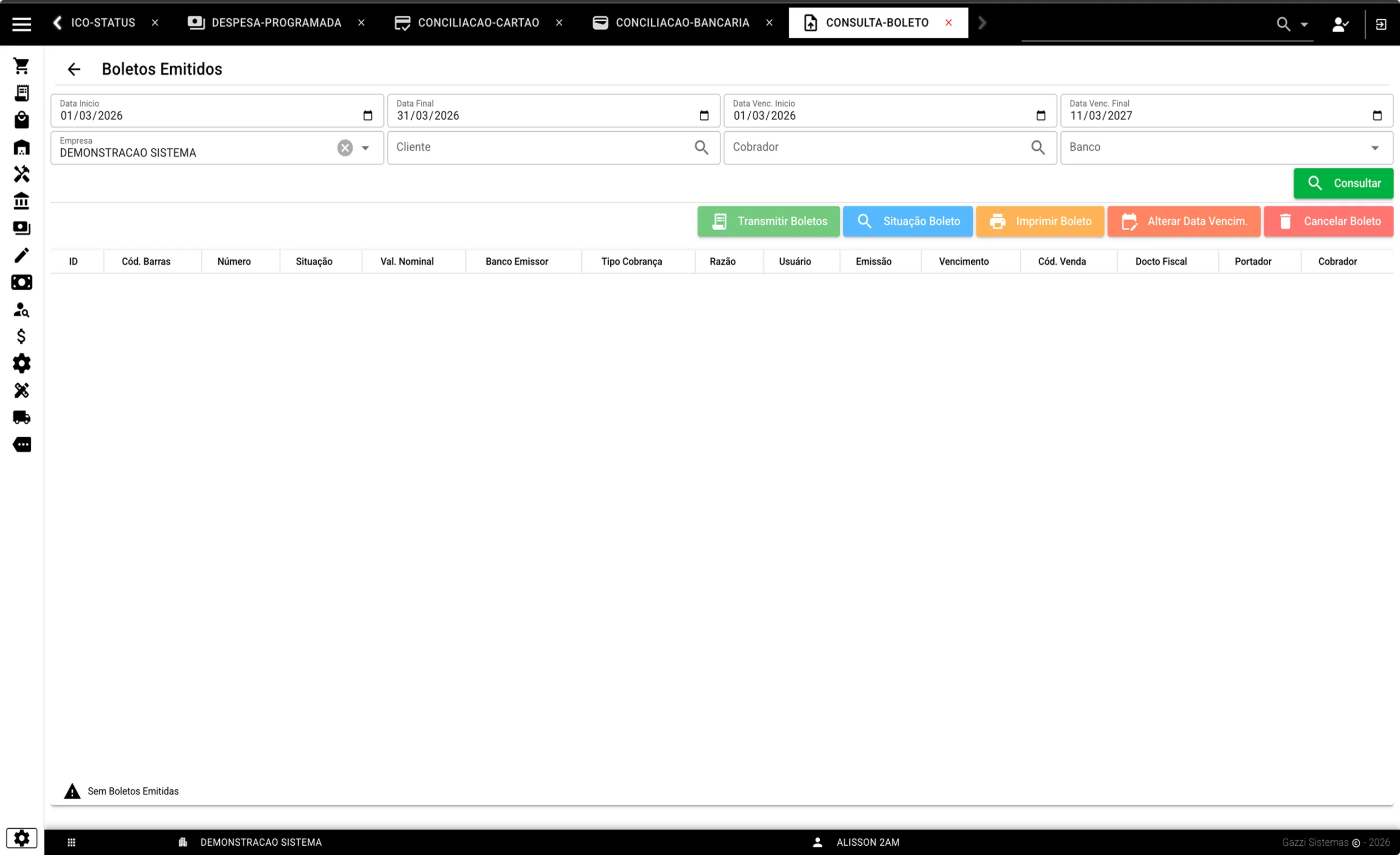
Task: Open the shopping cart sidebar icon
Action: [x=21, y=66]
